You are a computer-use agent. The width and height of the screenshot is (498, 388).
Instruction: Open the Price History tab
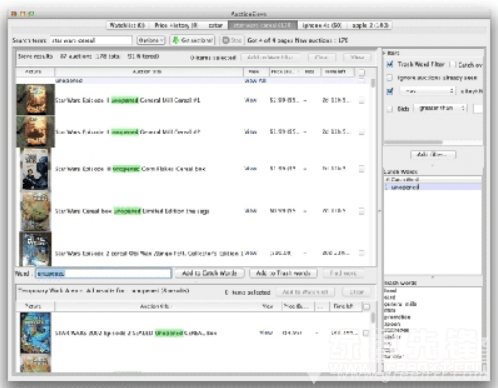(176, 25)
